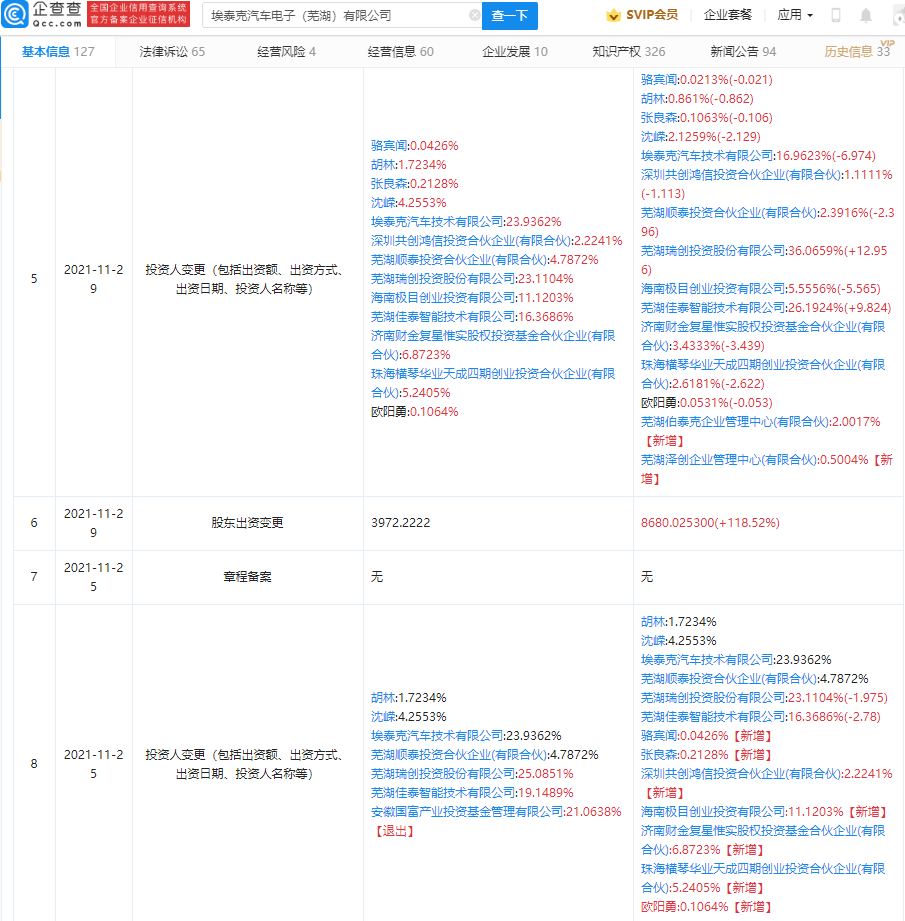This screenshot has height=921, width=905.
Task: Open the mobile phone app icon
Action: click(836, 15)
